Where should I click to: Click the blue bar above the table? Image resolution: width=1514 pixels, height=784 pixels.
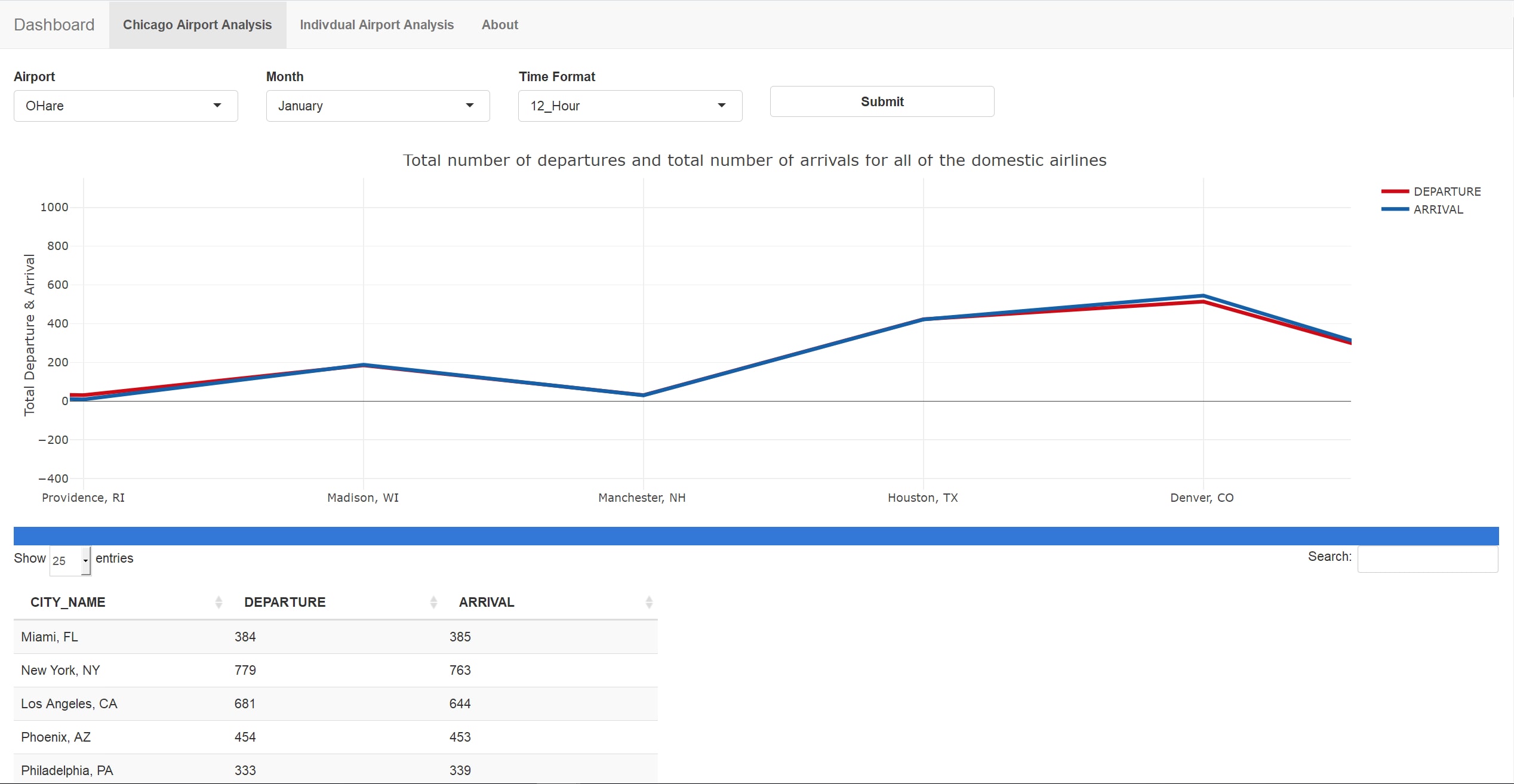click(756, 536)
